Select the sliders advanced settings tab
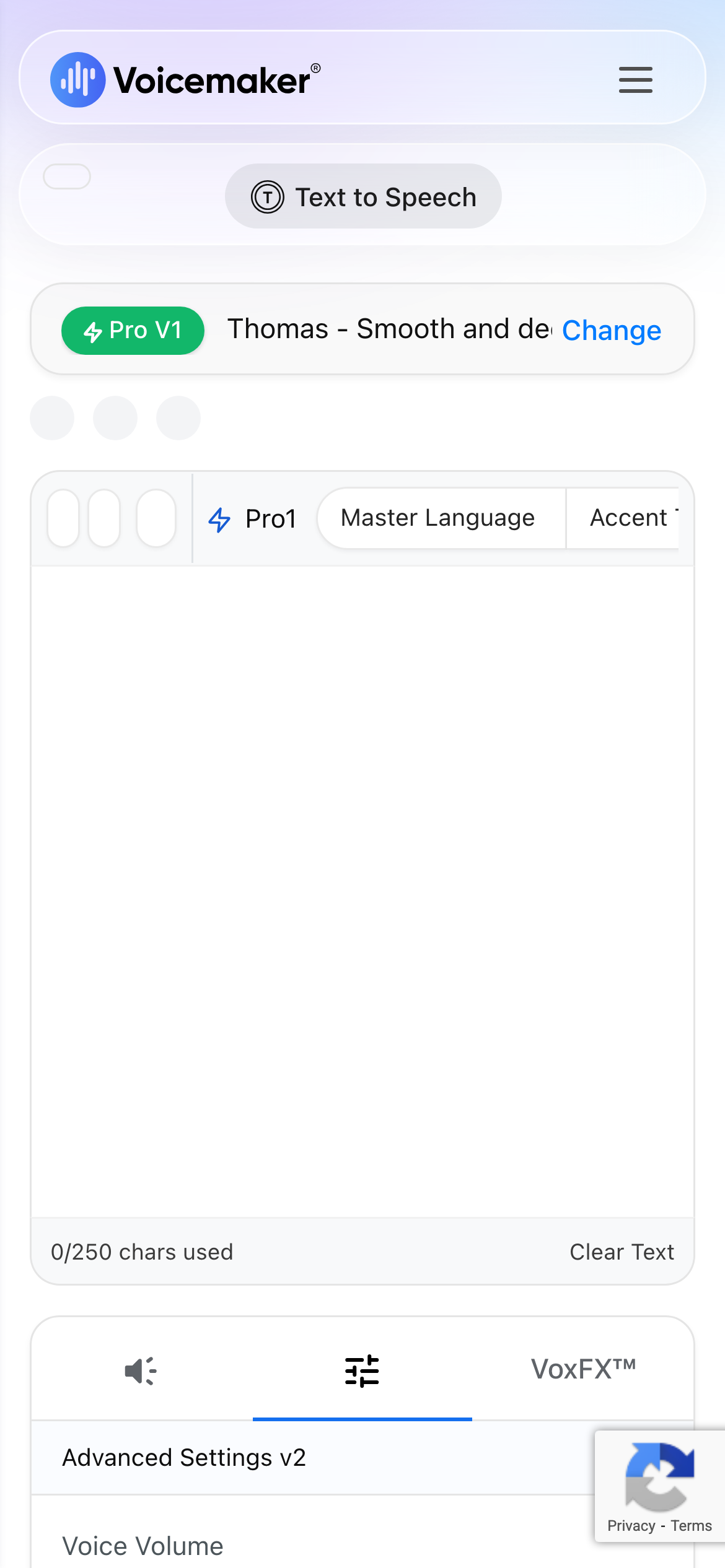This screenshot has height=1568, width=725. (x=362, y=1370)
